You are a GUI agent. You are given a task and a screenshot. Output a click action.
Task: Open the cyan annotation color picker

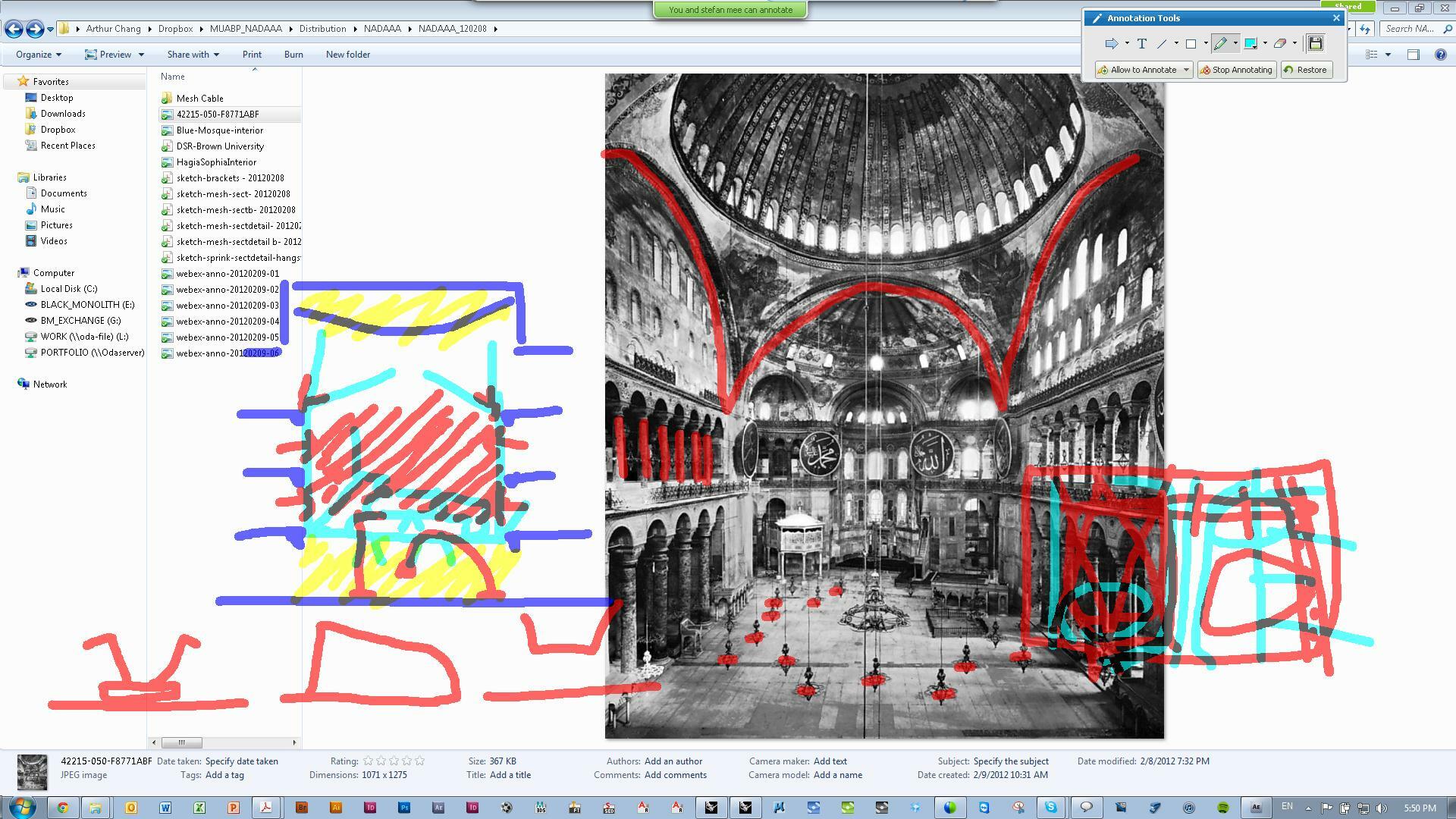[x=1250, y=43]
